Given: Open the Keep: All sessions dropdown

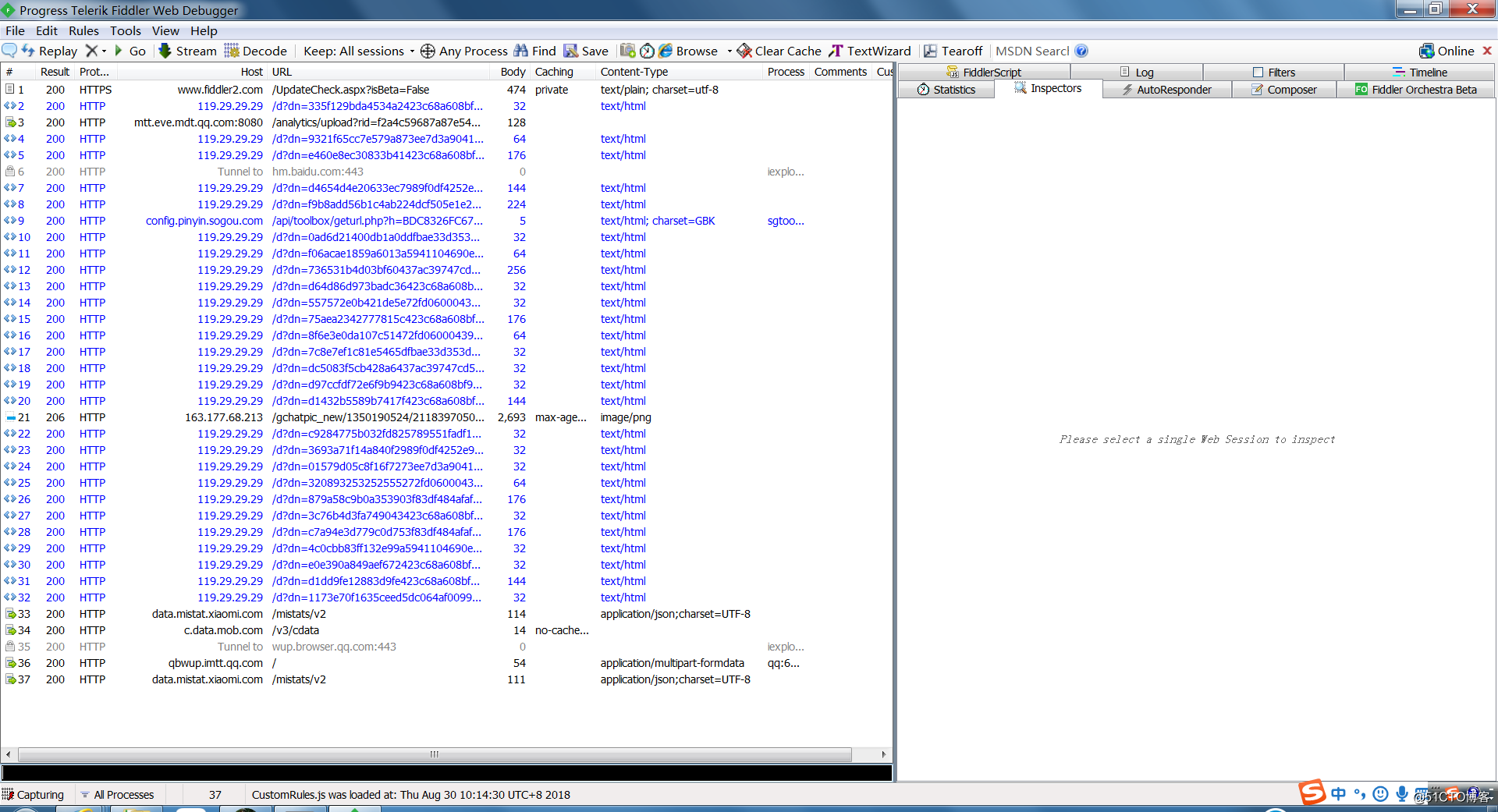Looking at the screenshot, I should (x=359, y=51).
